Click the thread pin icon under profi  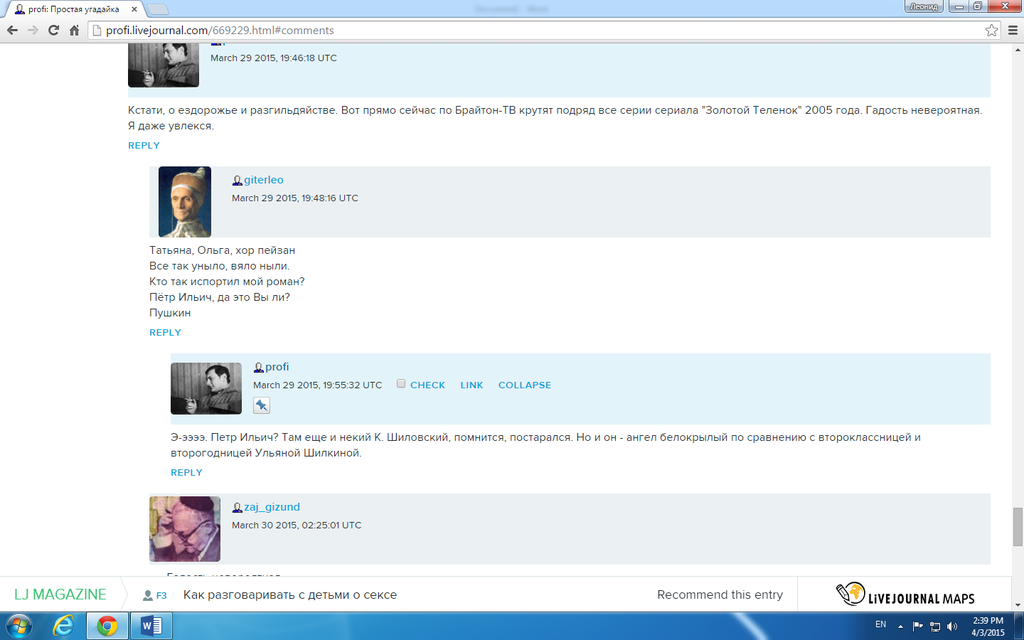(261, 406)
